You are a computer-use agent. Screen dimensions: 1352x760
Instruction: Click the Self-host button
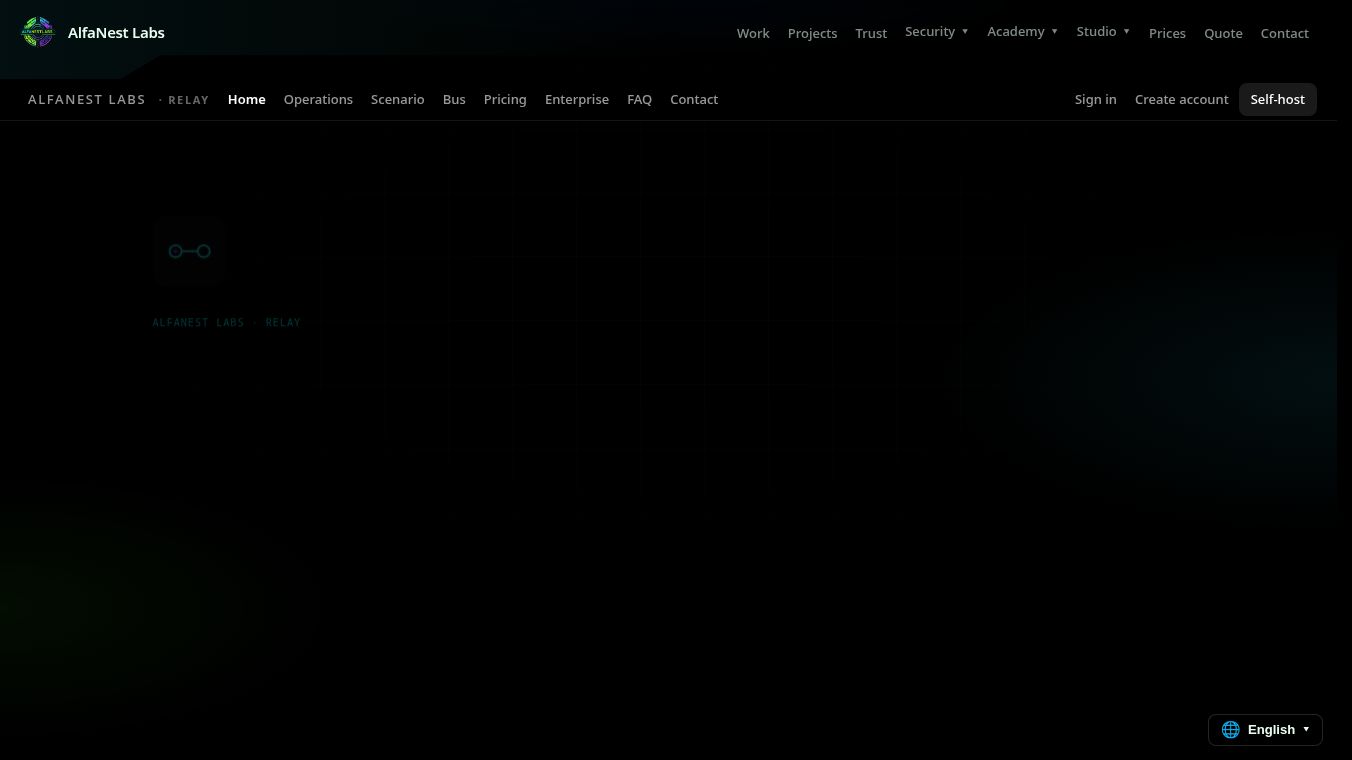click(x=1278, y=99)
